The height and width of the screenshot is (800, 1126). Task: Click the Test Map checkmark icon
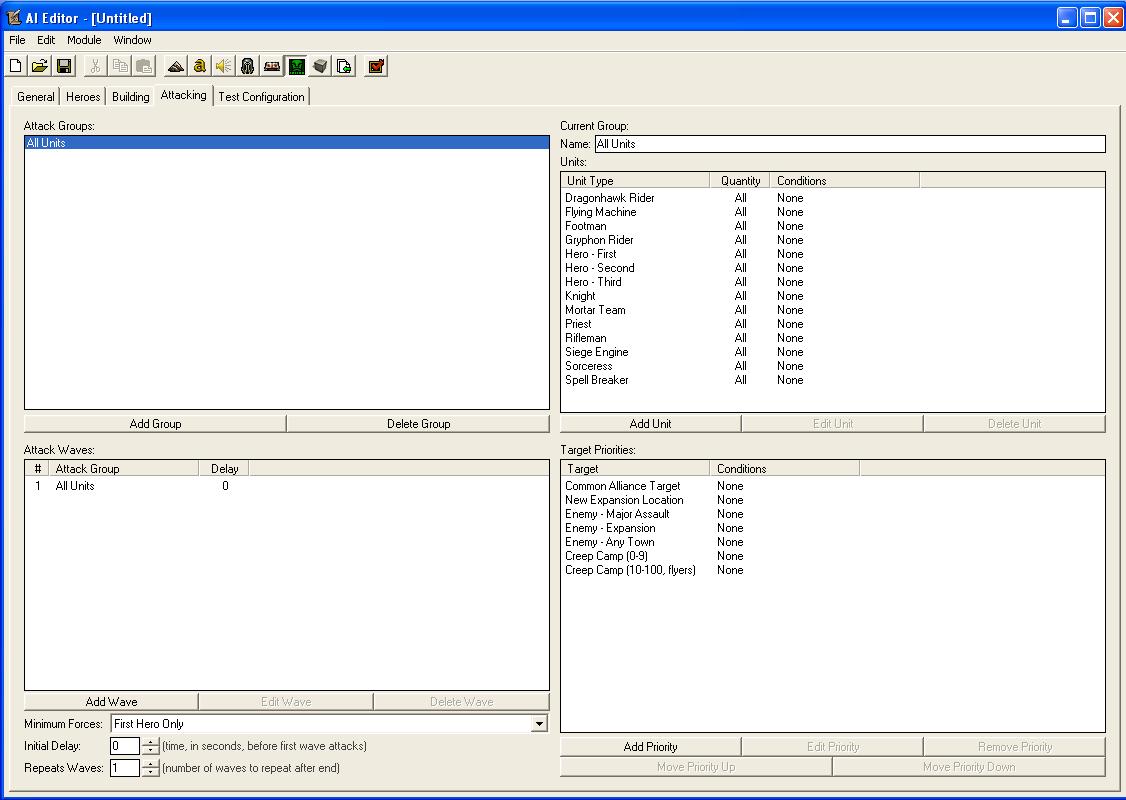click(376, 66)
